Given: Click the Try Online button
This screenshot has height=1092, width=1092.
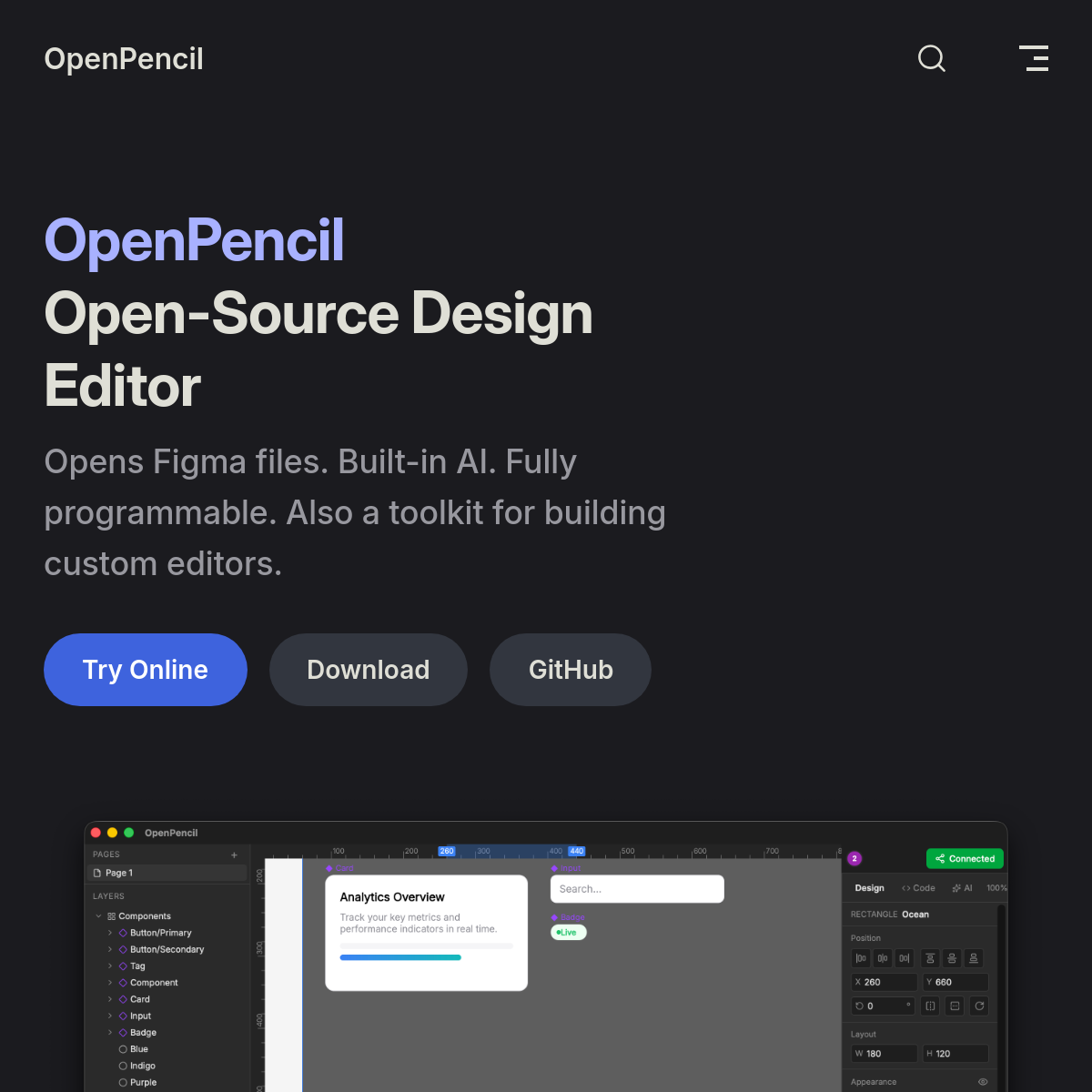Looking at the screenshot, I should pos(146,670).
